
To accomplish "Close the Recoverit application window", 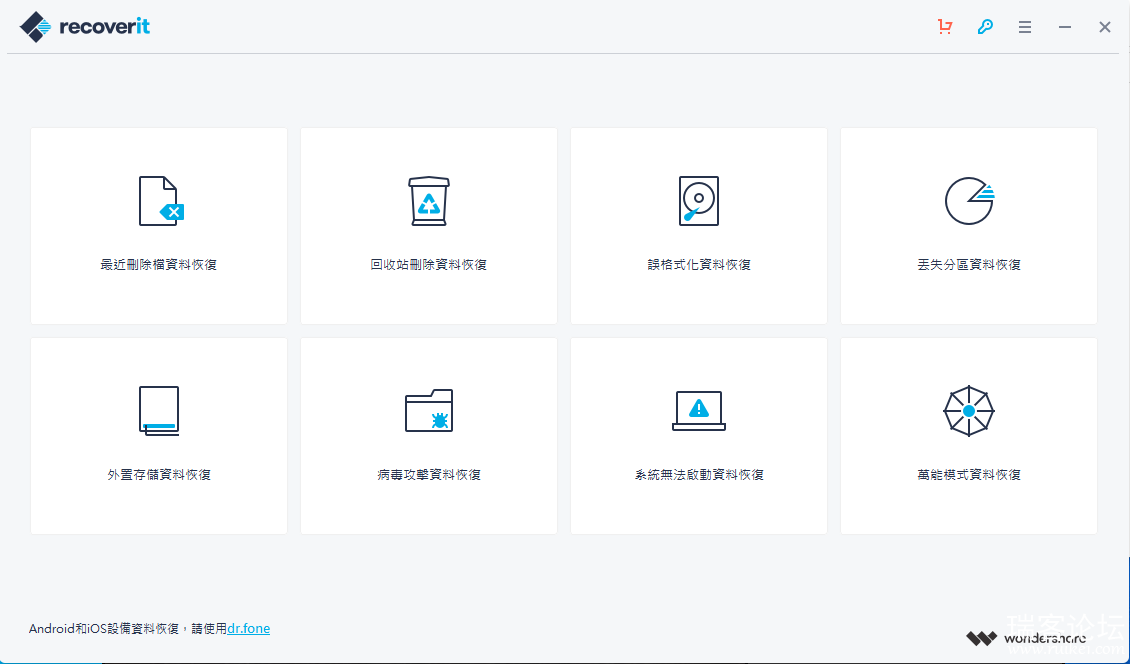I will (x=1105, y=27).
